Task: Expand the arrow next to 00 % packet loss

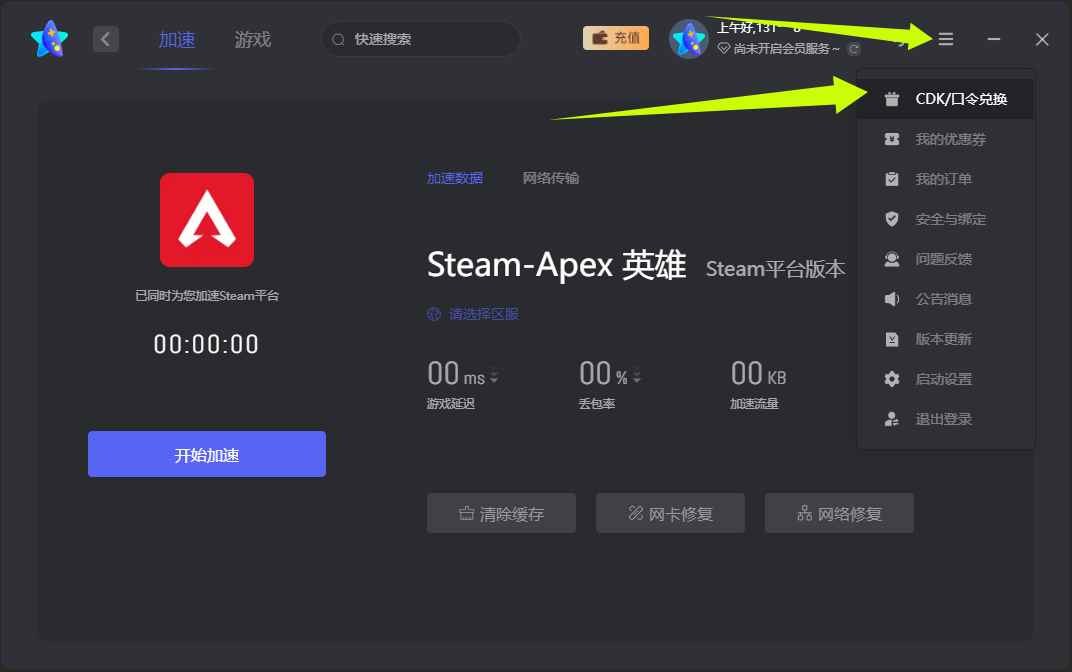Action: pos(637,376)
